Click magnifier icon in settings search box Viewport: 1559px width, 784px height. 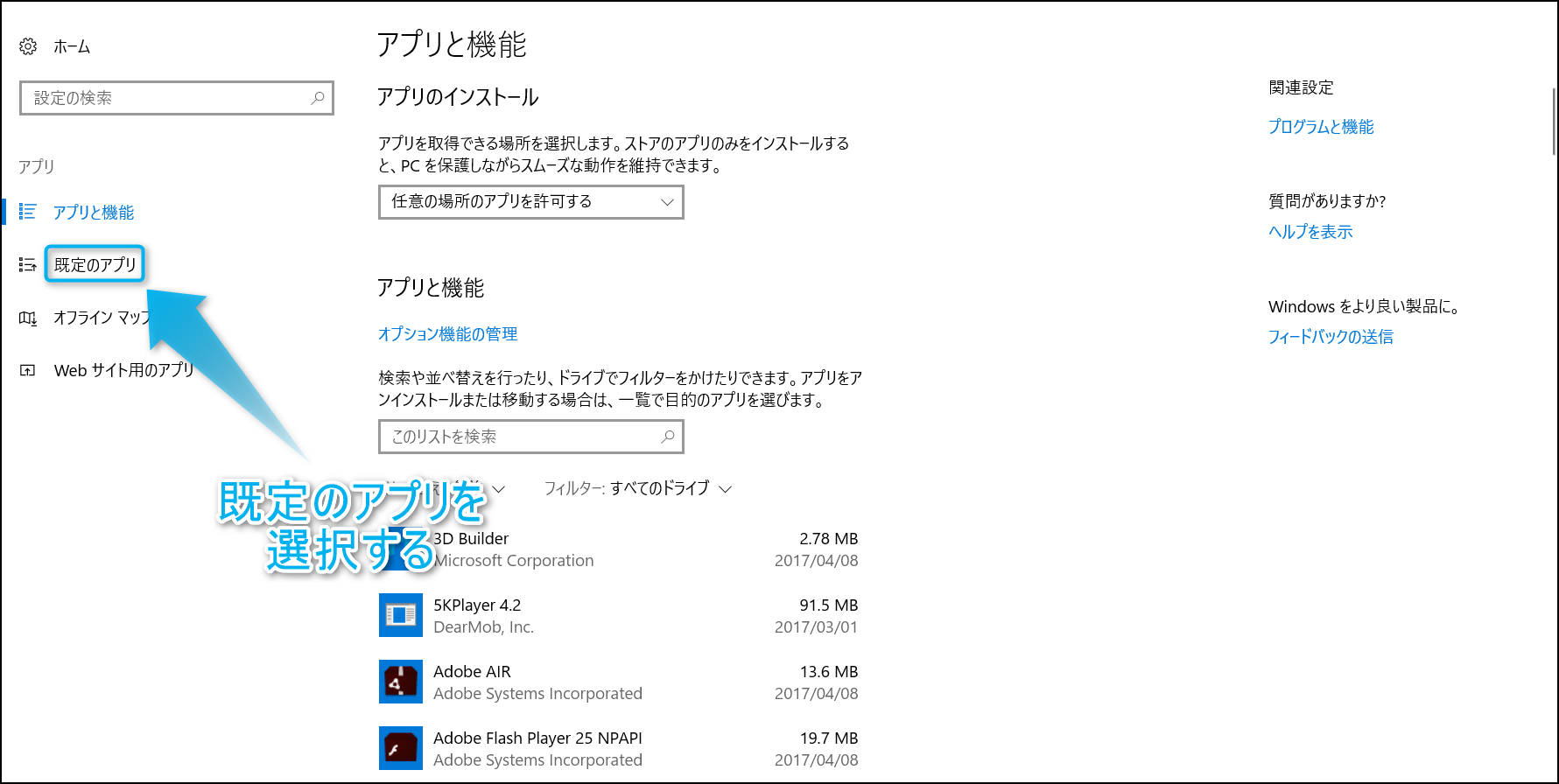pos(318,98)
